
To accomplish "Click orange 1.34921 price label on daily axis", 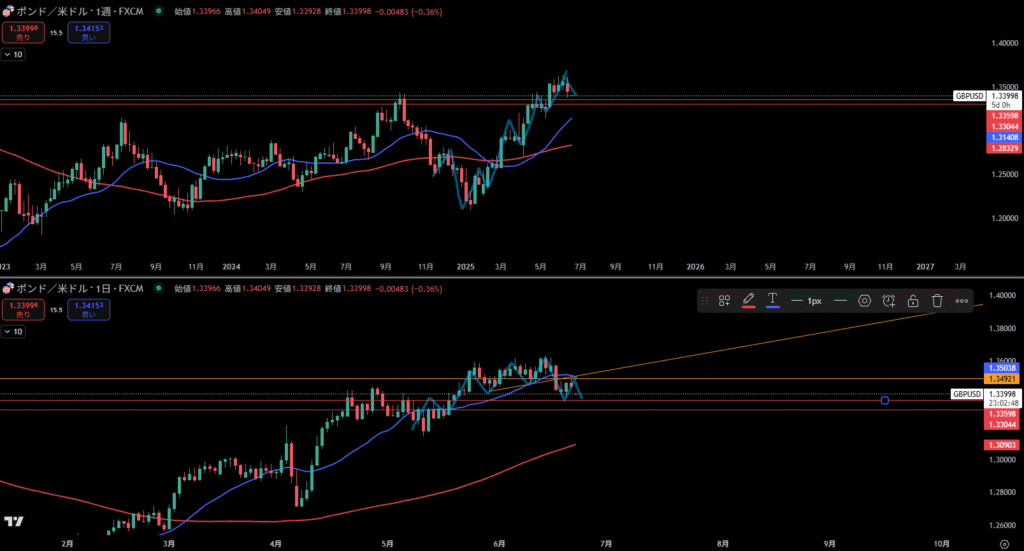I will (1002, 379).
